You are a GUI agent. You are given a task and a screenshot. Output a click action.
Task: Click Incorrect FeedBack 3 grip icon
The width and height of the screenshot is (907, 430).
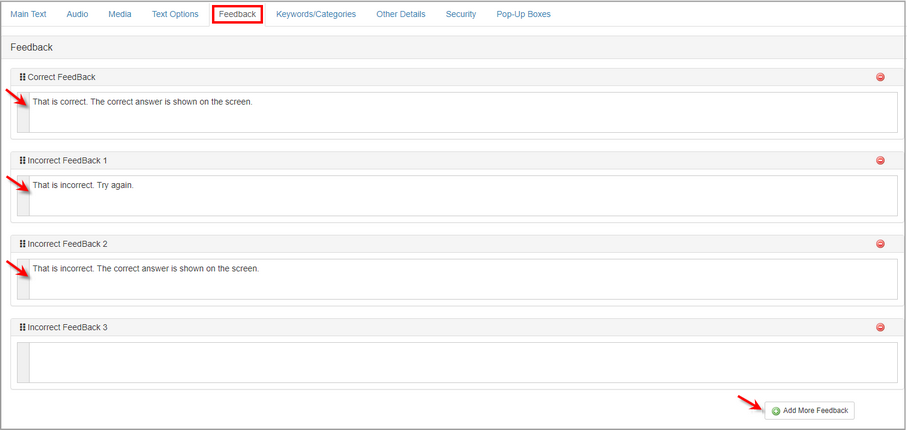[x=22, y=327]
